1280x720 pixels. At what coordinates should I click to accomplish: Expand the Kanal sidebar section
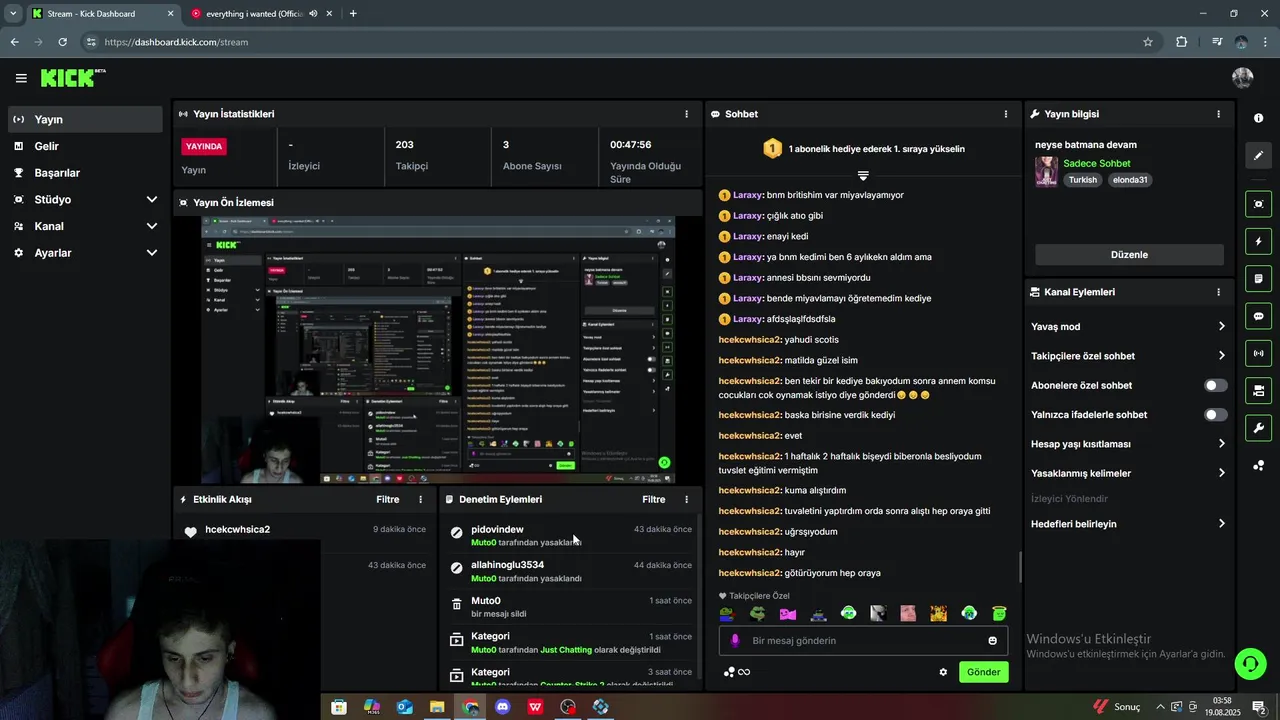pyautogui.click(x=85, y=226)
